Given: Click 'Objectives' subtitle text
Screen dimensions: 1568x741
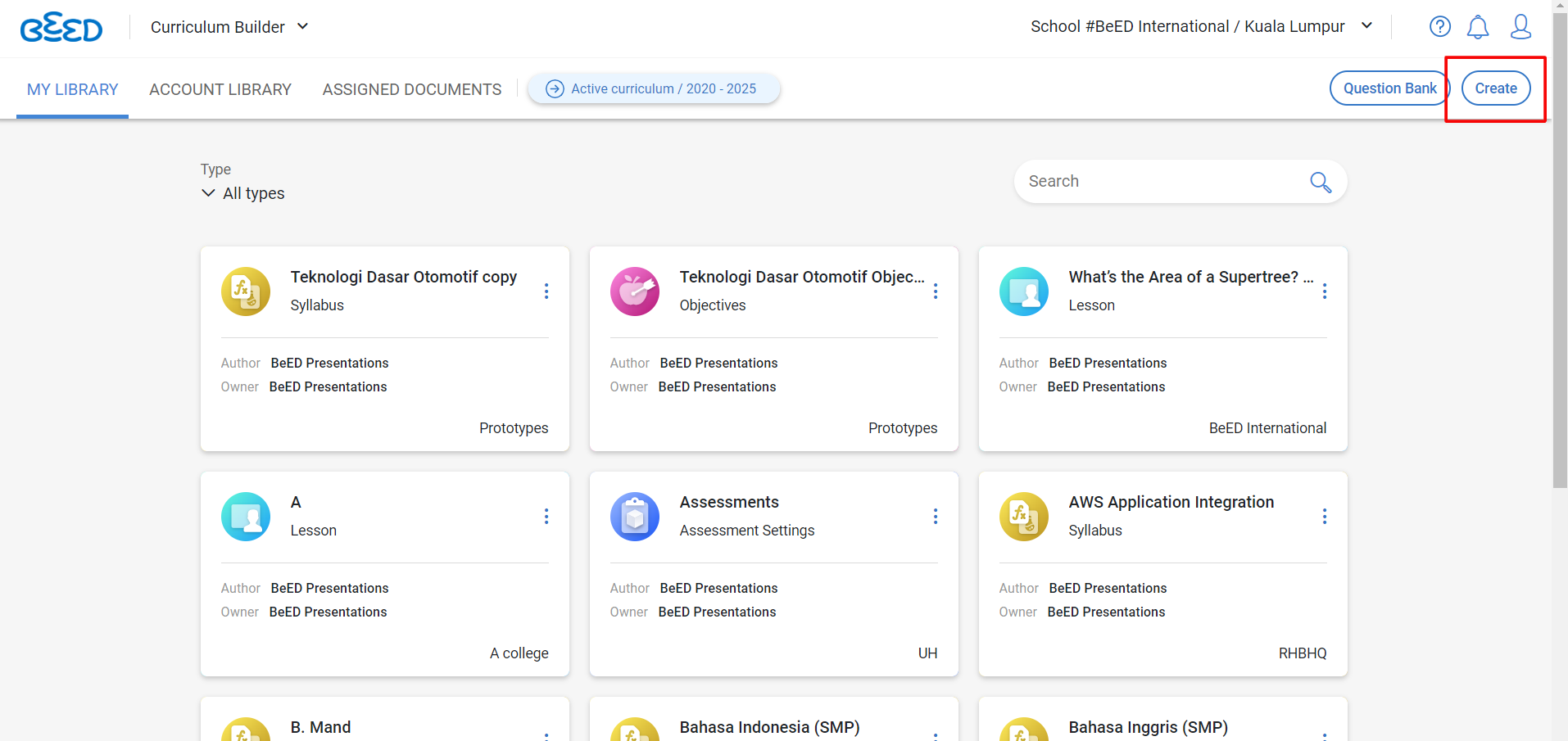Looking at the screenshot, I should pyautogui.click(x=713, y=305).
